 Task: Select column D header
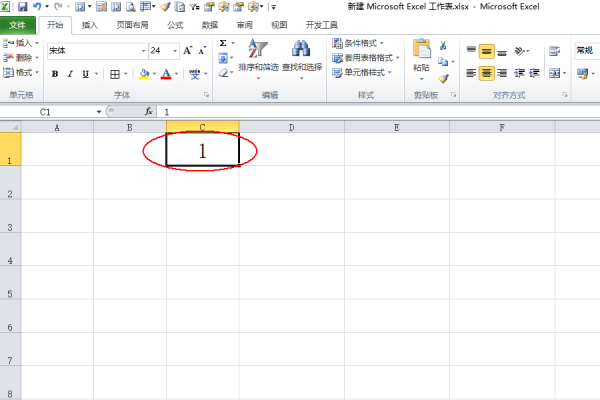tap(292, 127)
